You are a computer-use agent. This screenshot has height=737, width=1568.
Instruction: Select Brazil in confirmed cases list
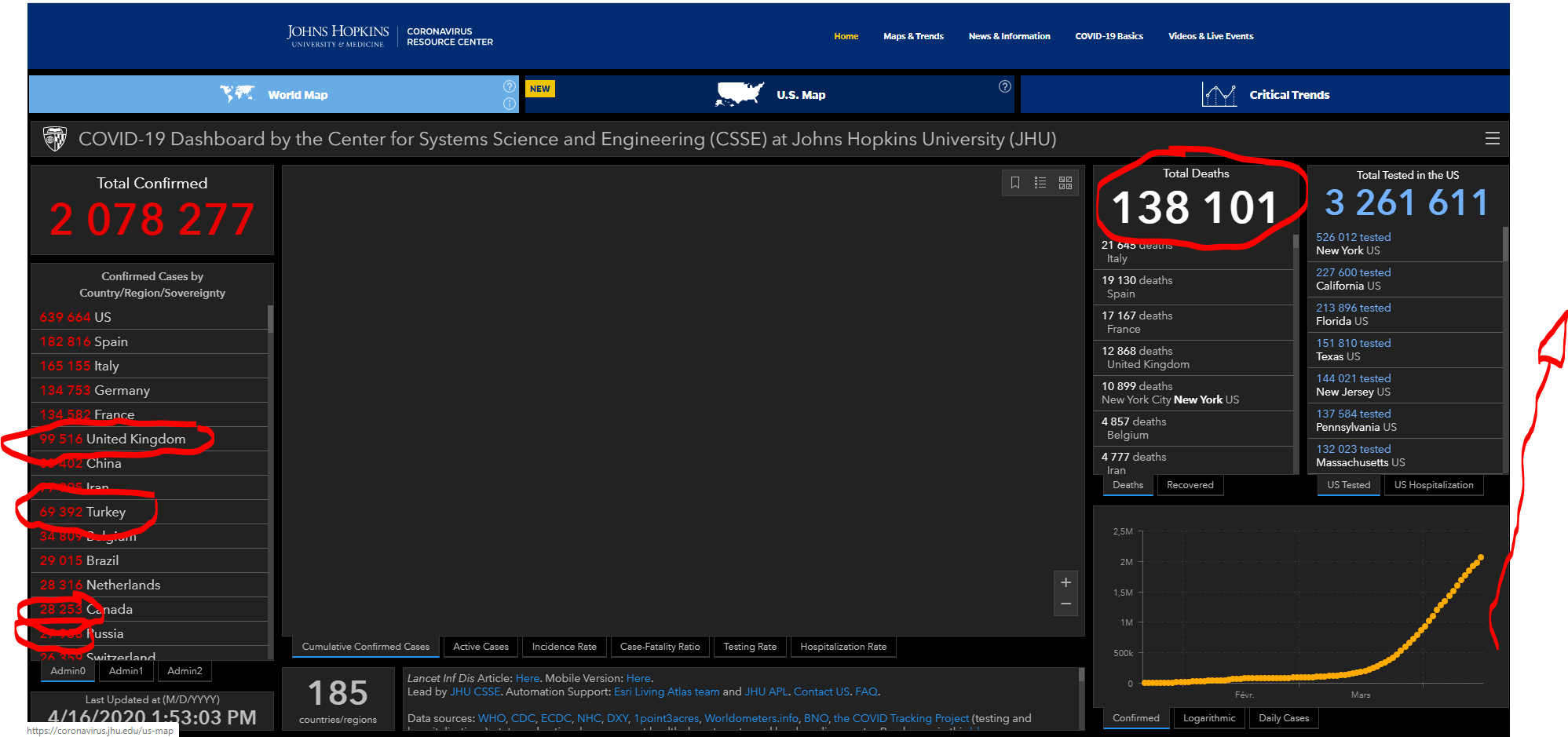click(149, 560)
